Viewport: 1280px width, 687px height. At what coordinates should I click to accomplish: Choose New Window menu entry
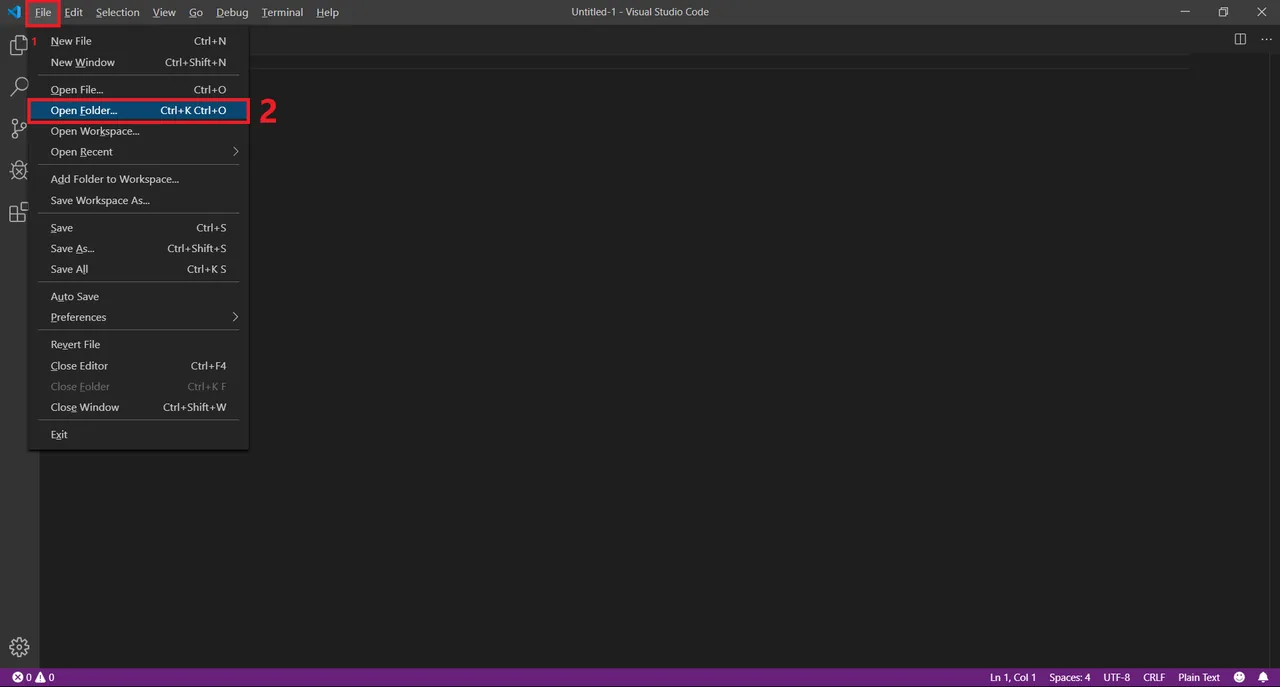click(138, 62)
